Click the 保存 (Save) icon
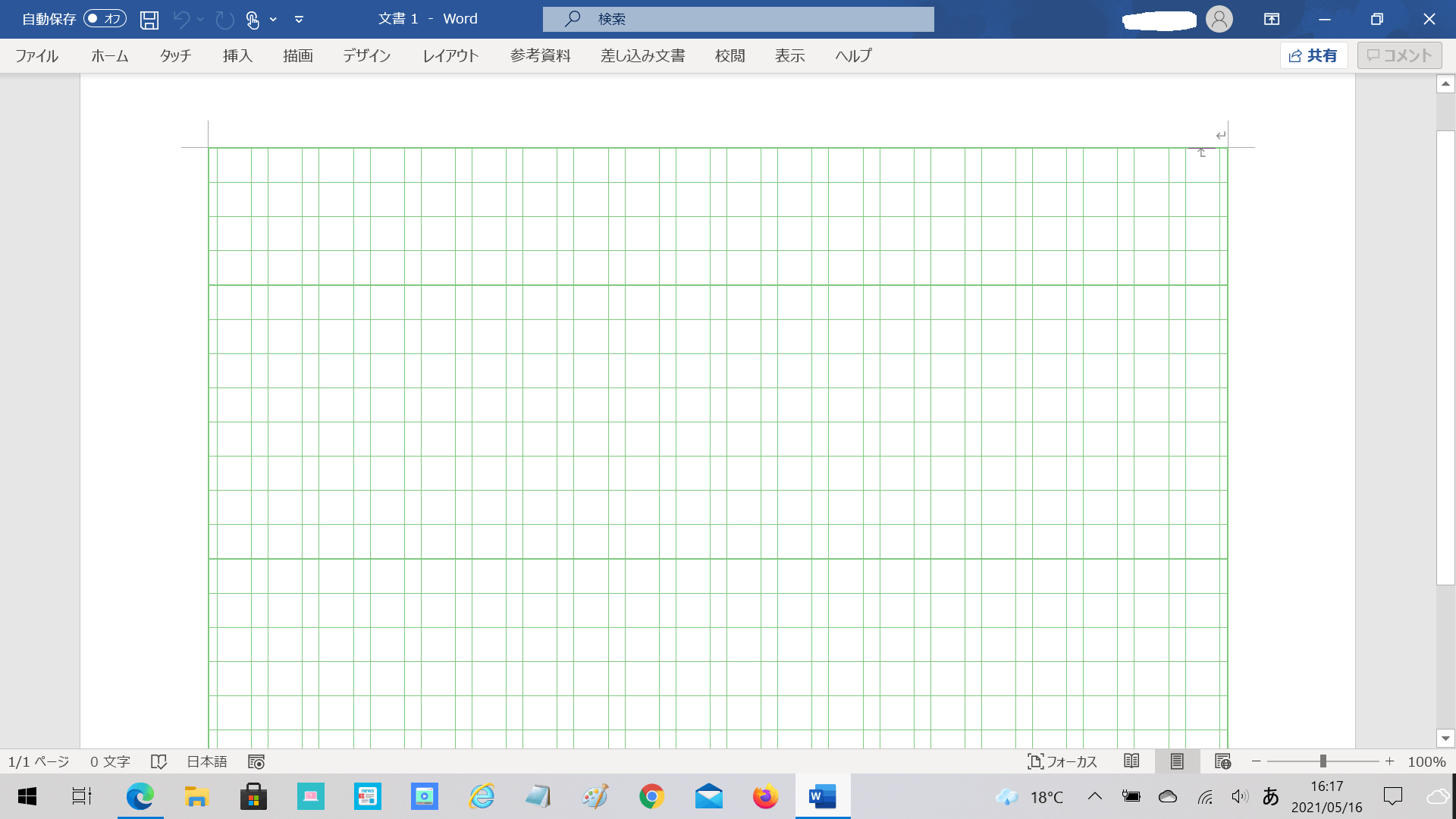The width and height of the screenshot is (1456, 819). point(148,18)
